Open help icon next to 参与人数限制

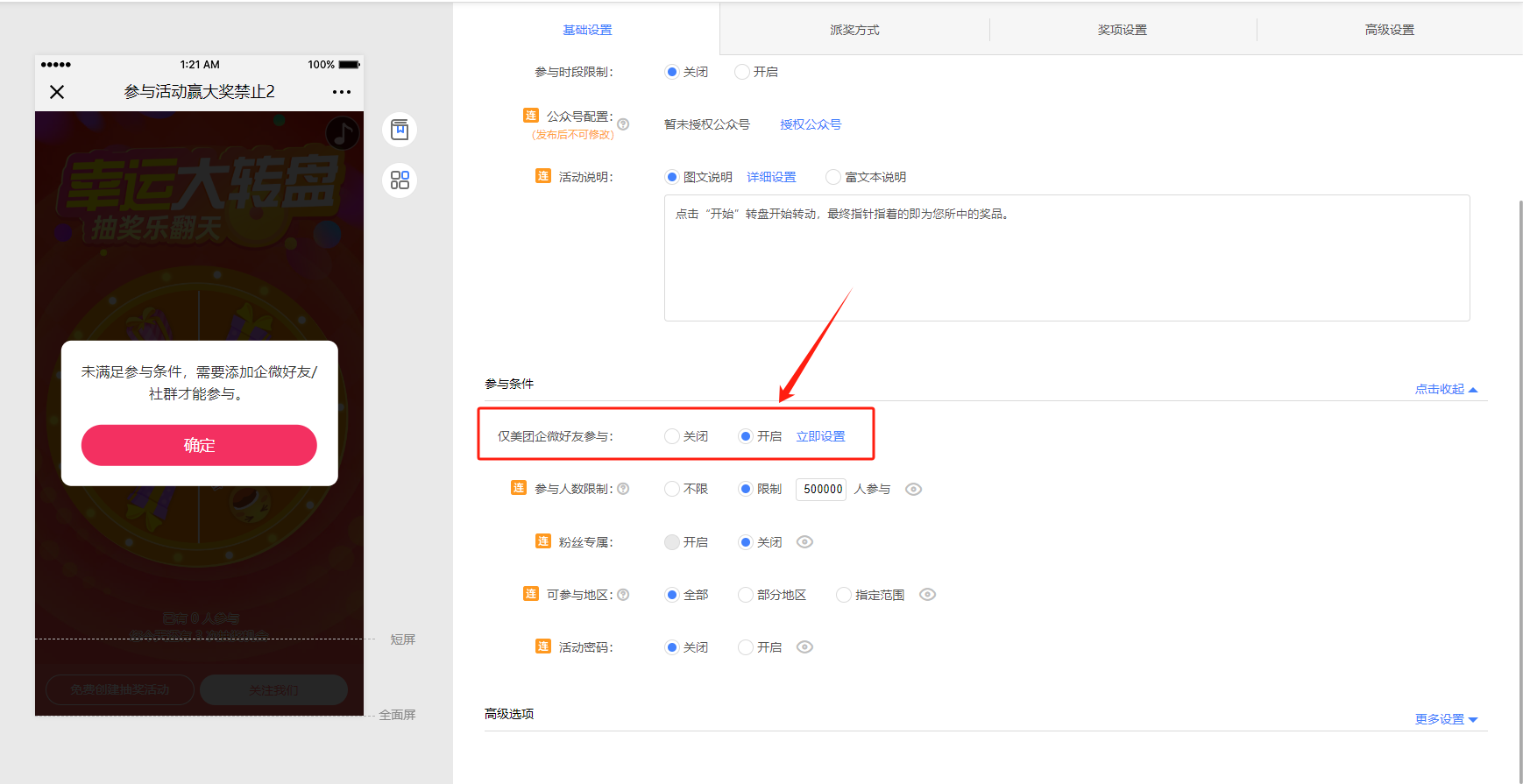click(623, 489)
